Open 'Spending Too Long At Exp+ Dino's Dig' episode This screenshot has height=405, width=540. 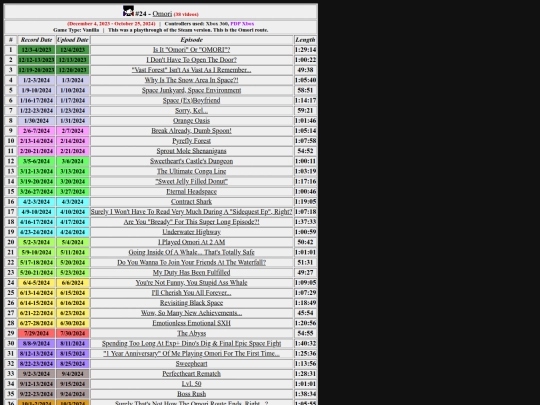(191, 344)
